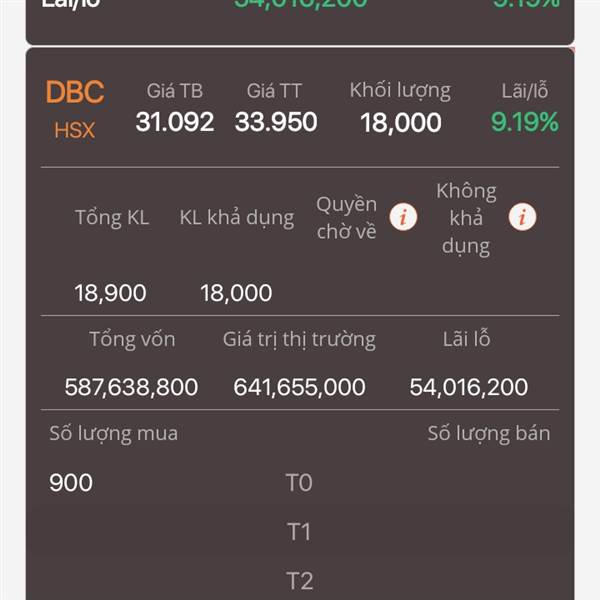Select the Lãi lỗ amount 54,016,200
The image size is (600, 600).
(x=469, y=387)
